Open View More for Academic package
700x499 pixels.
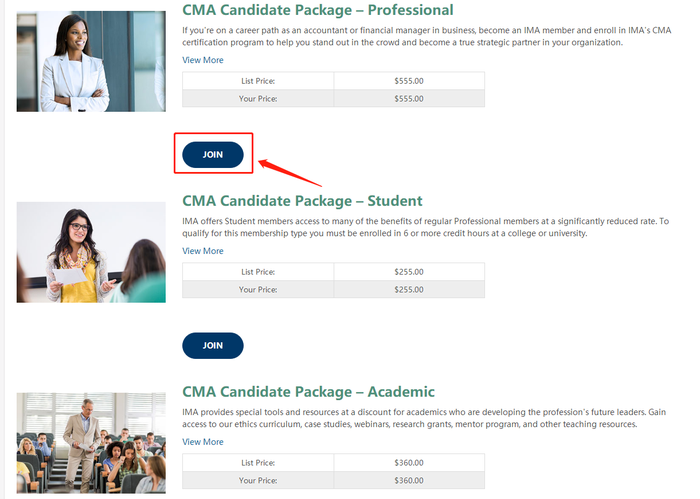(203, 442)
